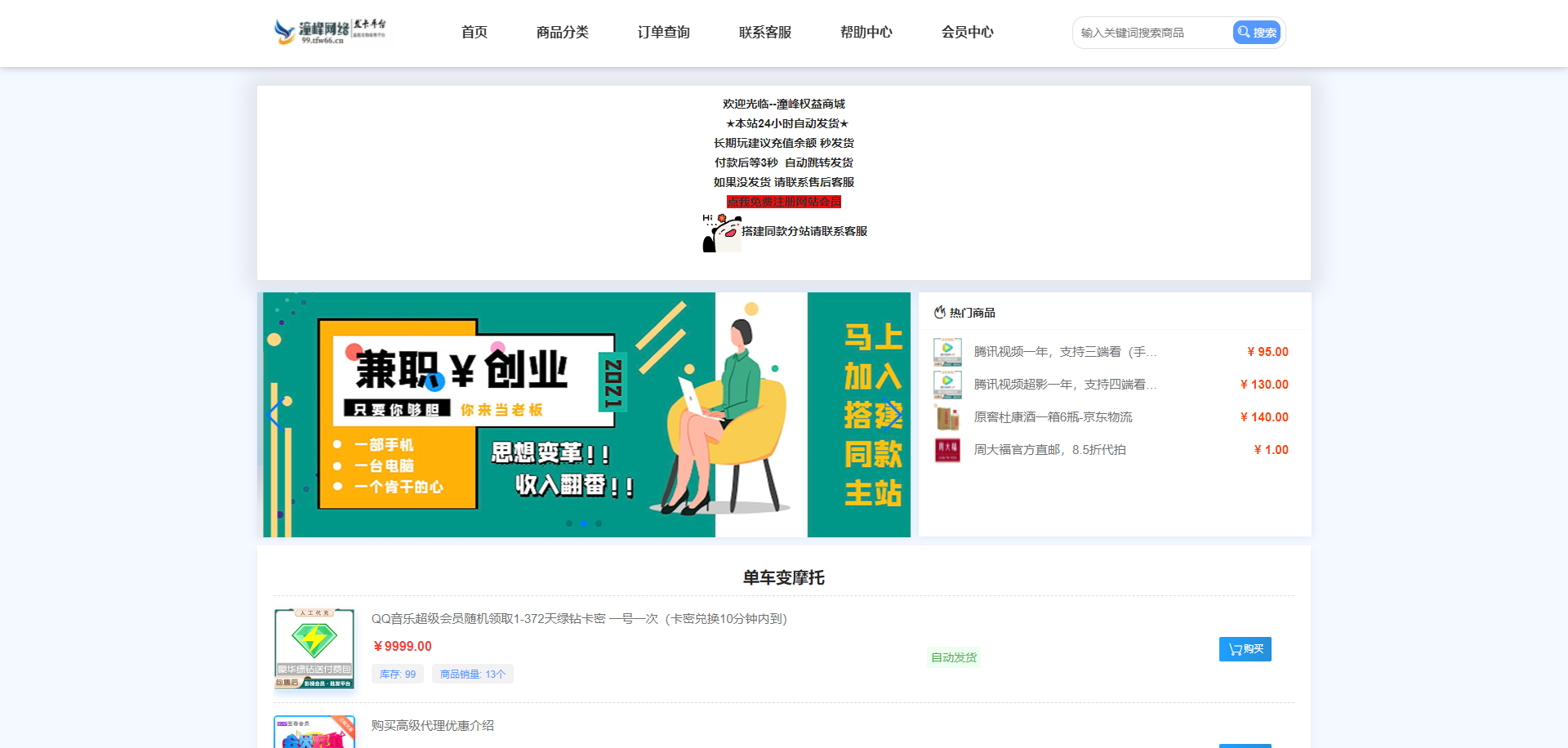Open the 首页 menu item
The width and height of the screenshot is (1568, 748).
pyautogui.click(x=474, y=33)
